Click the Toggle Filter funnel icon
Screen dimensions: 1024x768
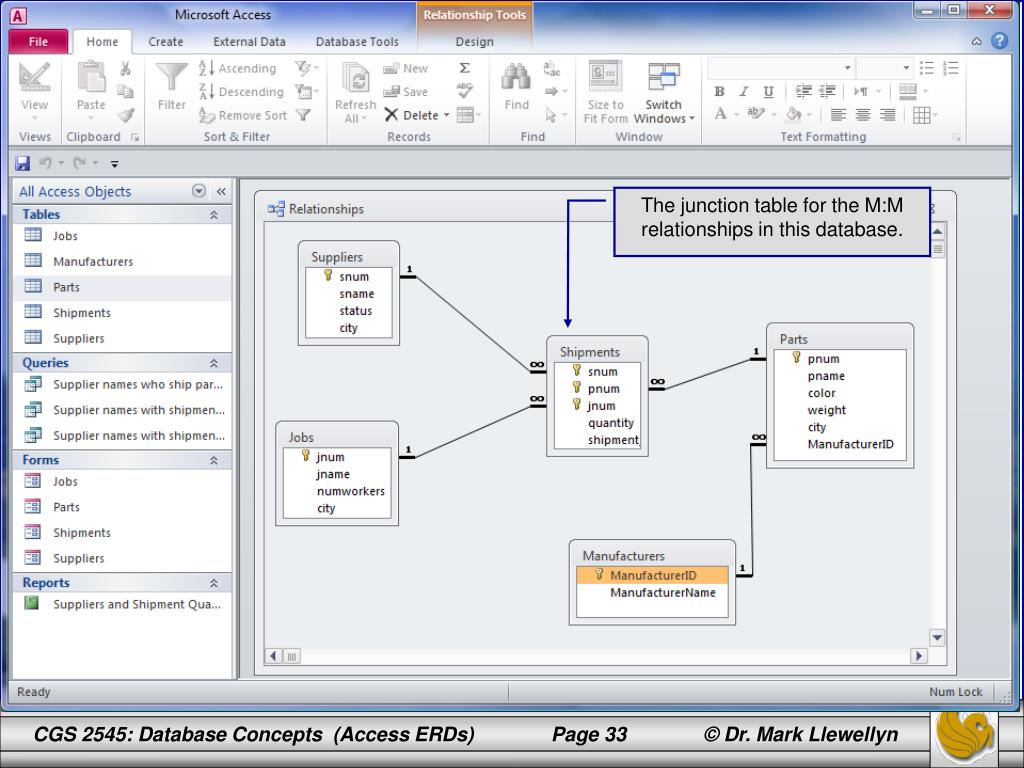pos(303,115)
